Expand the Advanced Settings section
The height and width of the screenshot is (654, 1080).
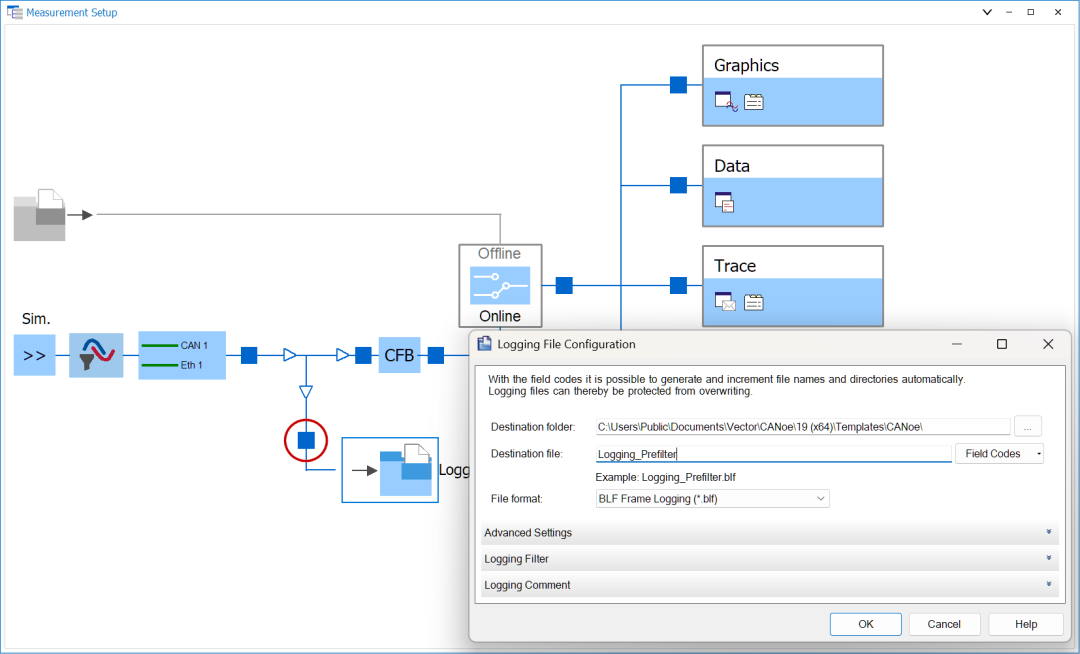point(769,533)
